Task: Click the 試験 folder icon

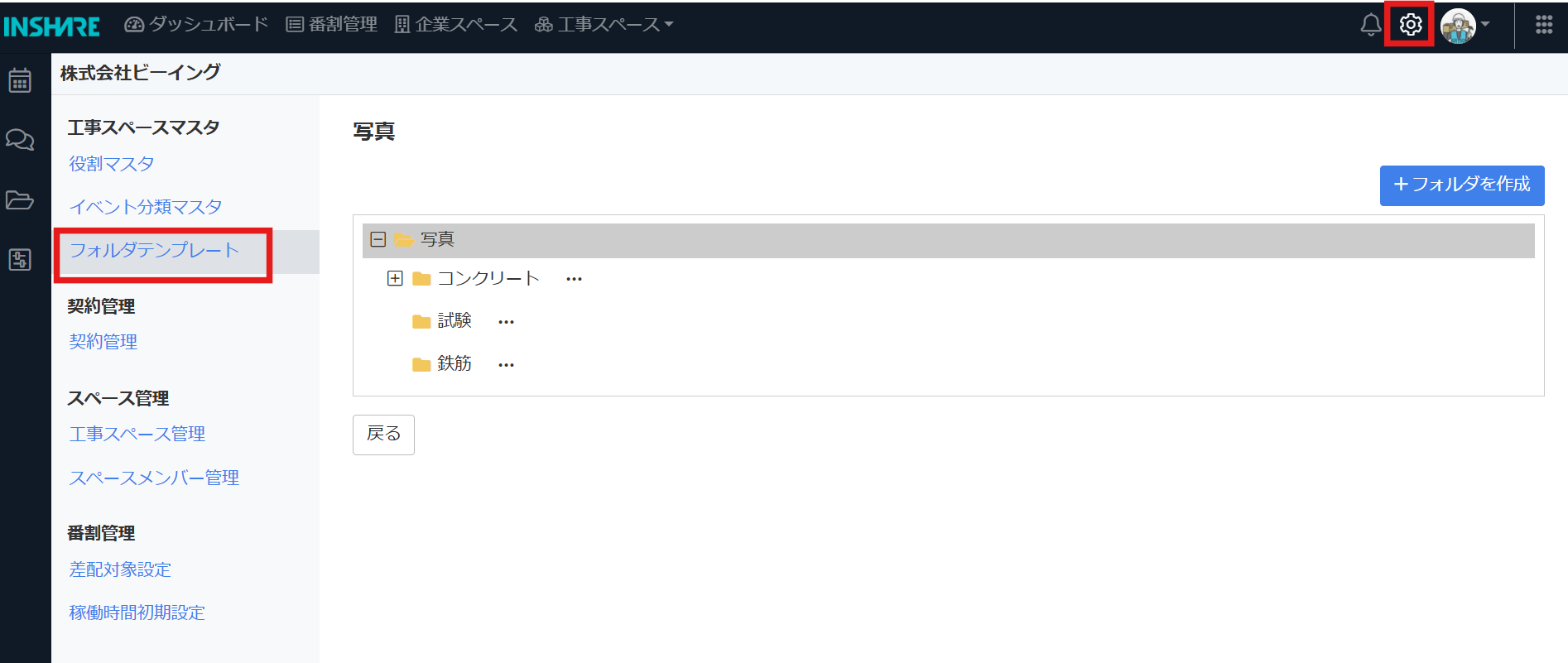Action: [421, 321]
